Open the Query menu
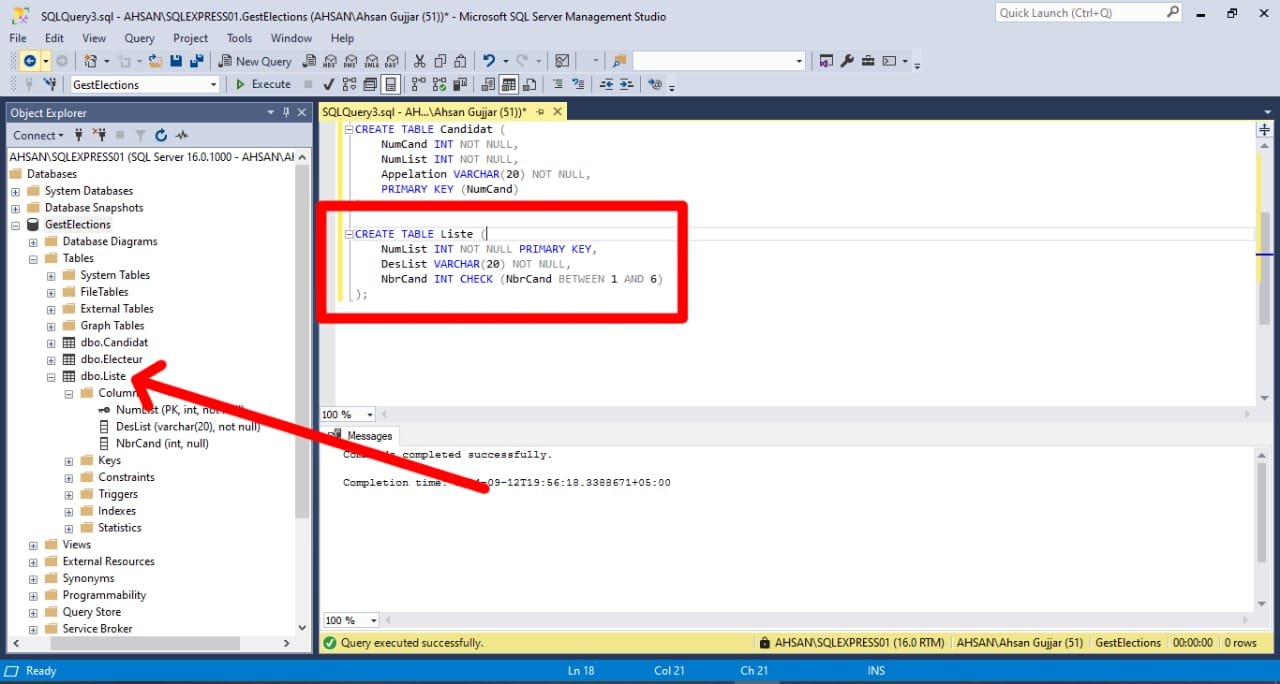 pyautogui.click(x=139, y=38)
